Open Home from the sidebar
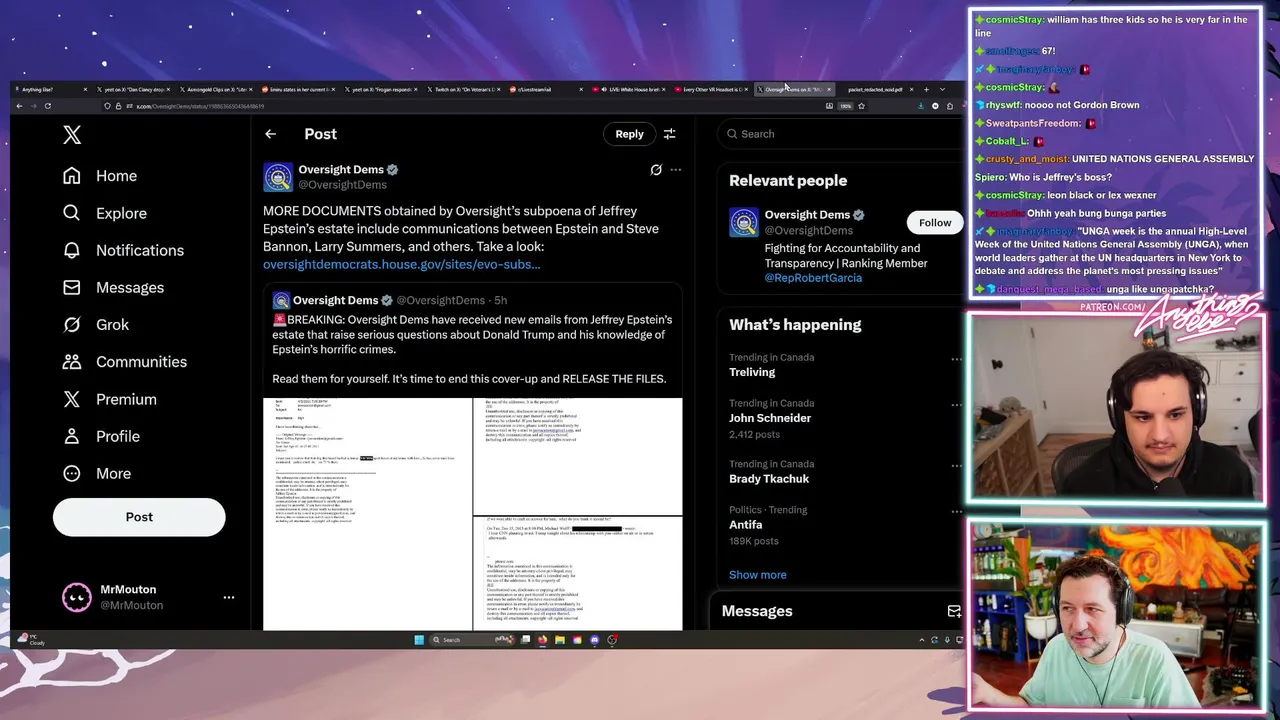Screen dimensions: 1280x720 (x=100, y=176)
